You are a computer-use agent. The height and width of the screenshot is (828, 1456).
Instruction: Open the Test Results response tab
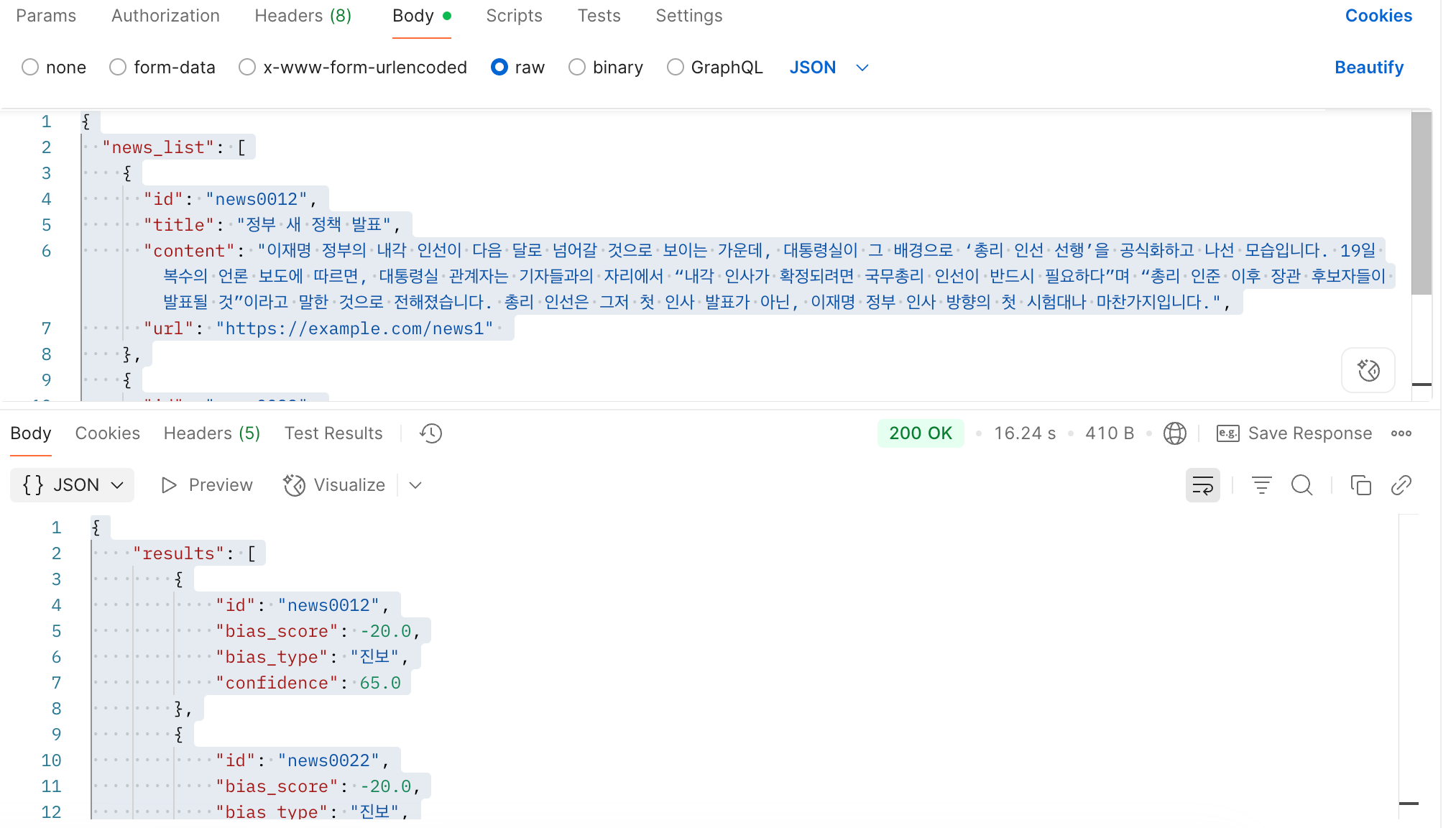pyautogui.click(x=333, y=433)
